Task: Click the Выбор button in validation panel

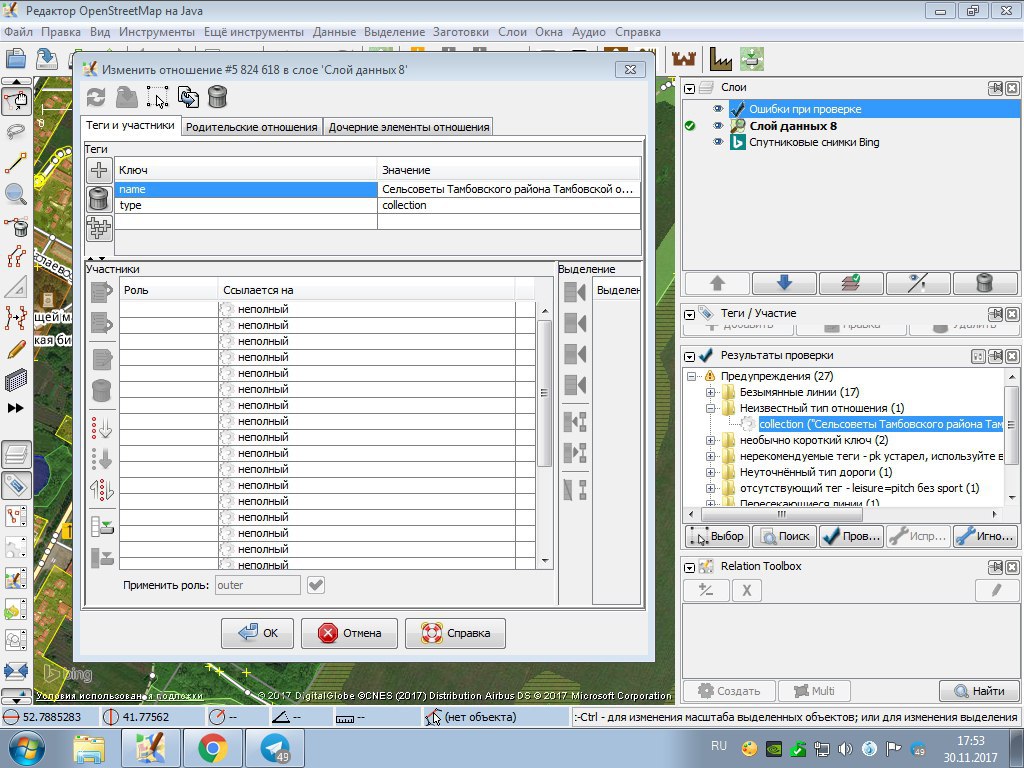Action: [x=717, y=536]
